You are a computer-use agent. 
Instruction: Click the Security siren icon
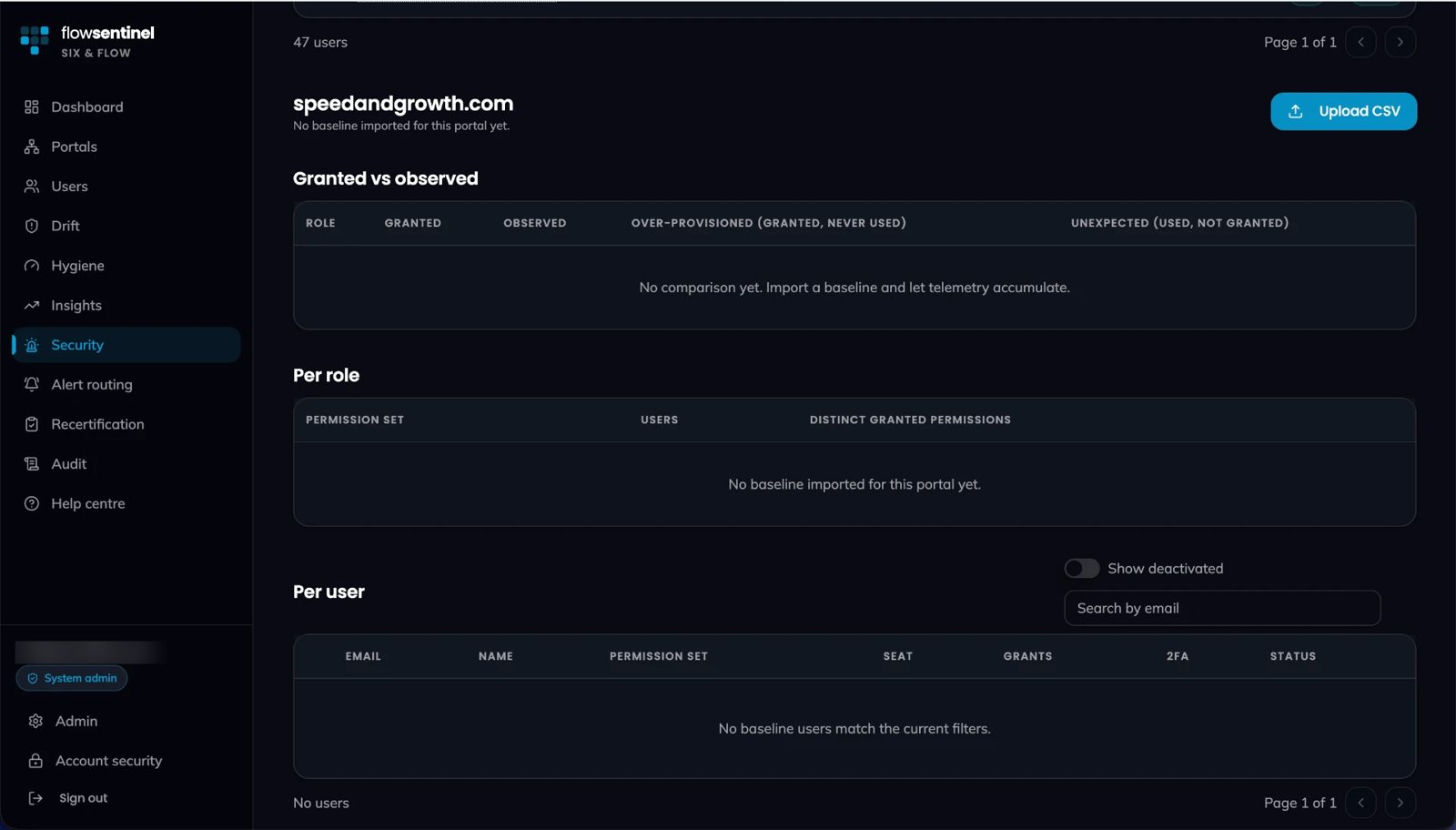32,345
